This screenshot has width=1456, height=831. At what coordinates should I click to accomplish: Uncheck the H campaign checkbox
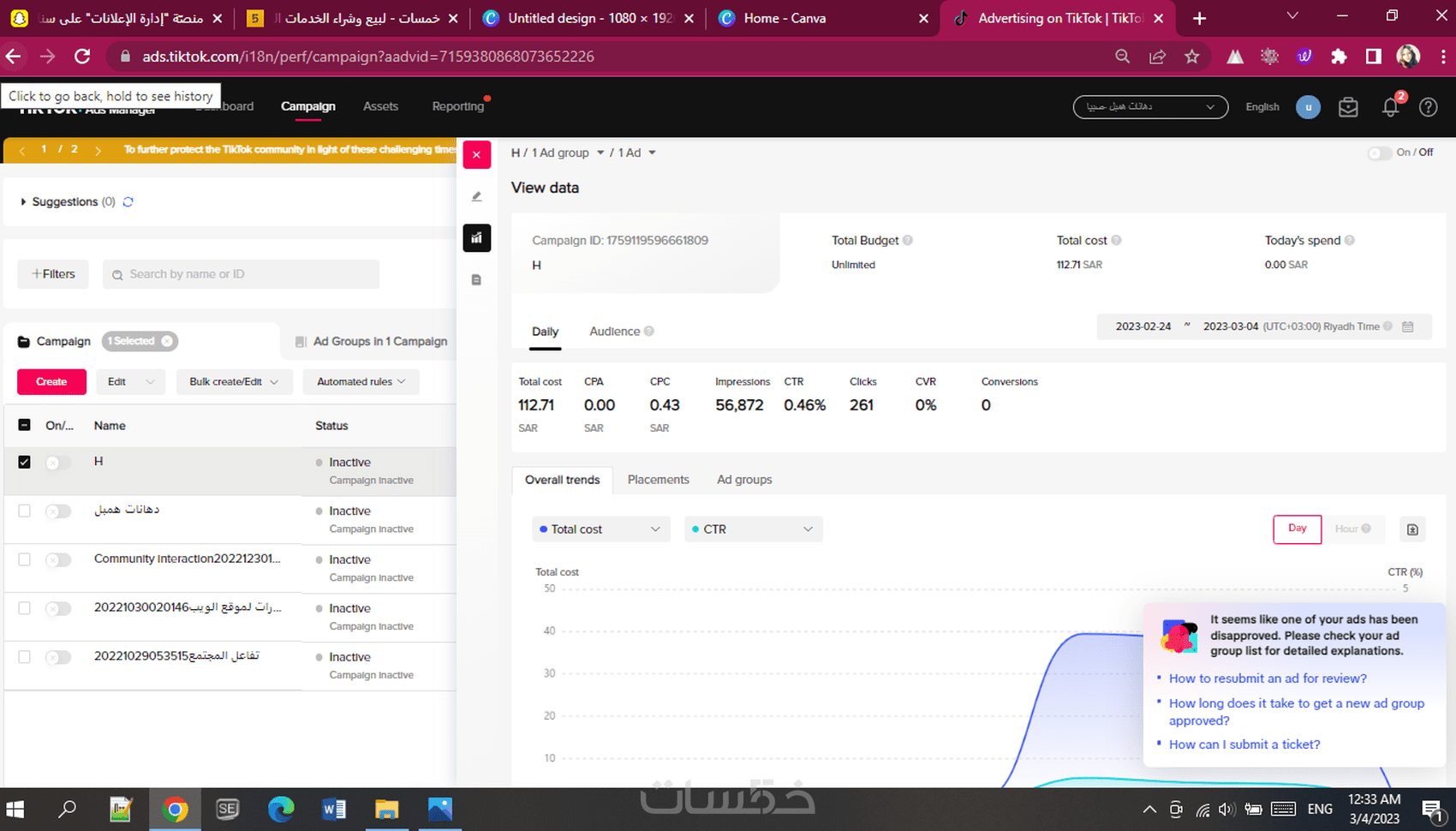24,462
